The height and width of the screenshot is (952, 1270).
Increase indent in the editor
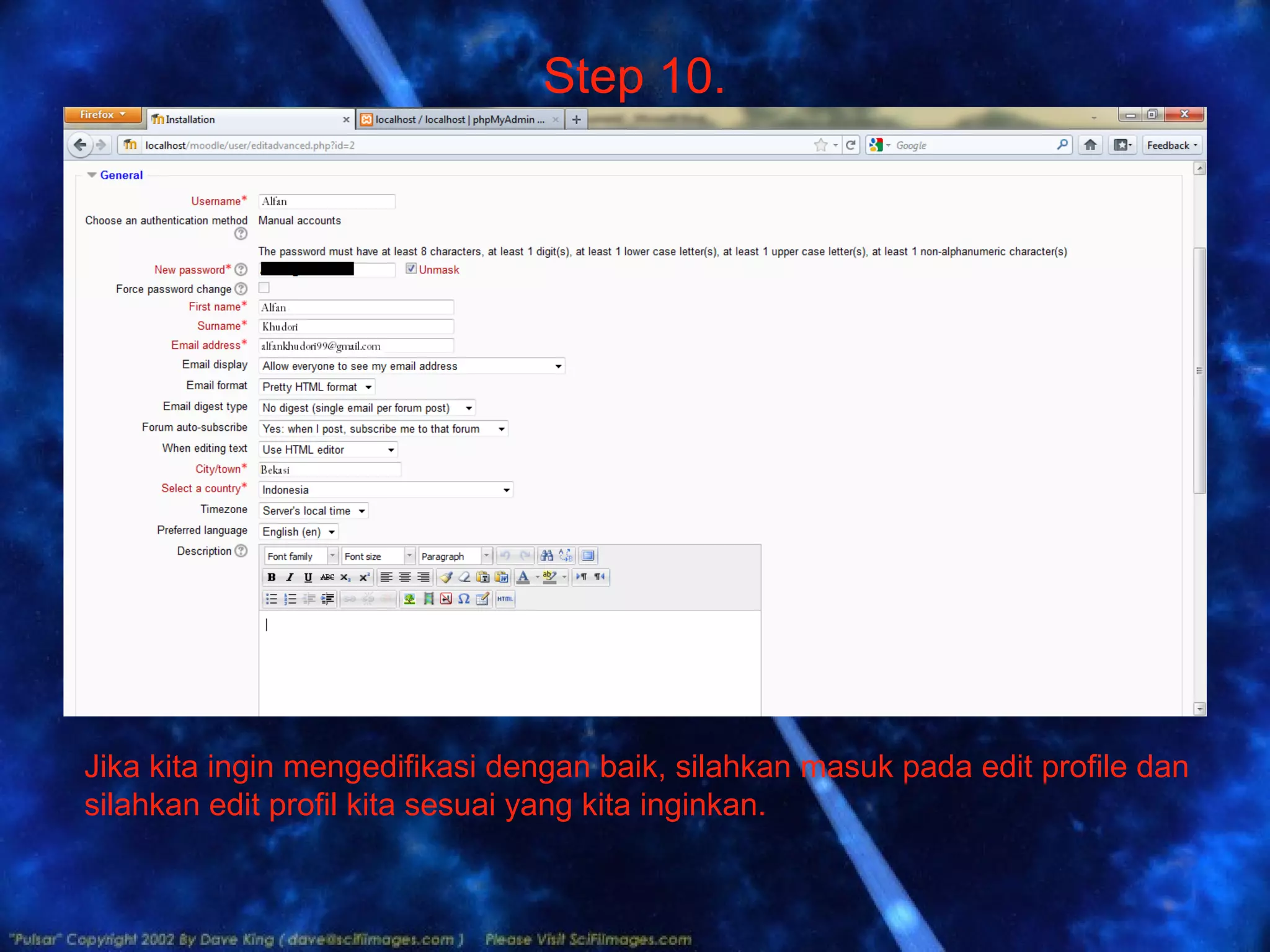tap(327, 599)
